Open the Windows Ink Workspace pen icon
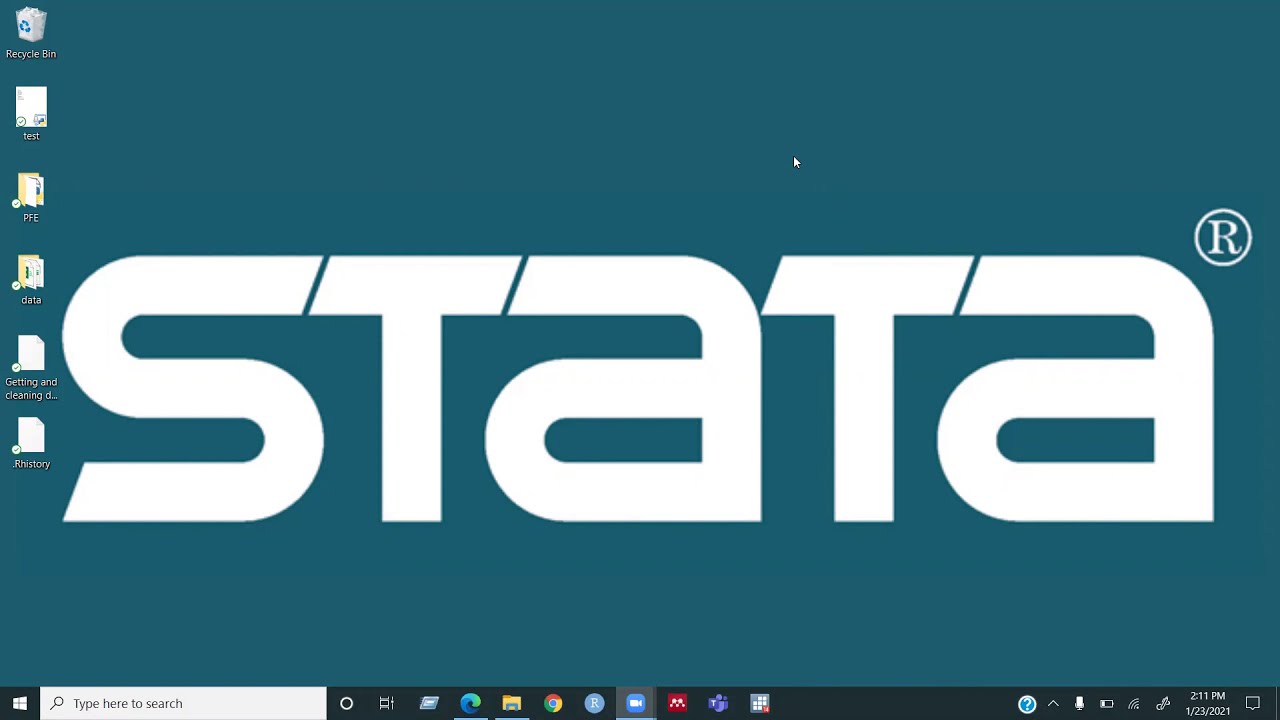This screenshot has height=720, width=1280. (x=1163, y=703)
